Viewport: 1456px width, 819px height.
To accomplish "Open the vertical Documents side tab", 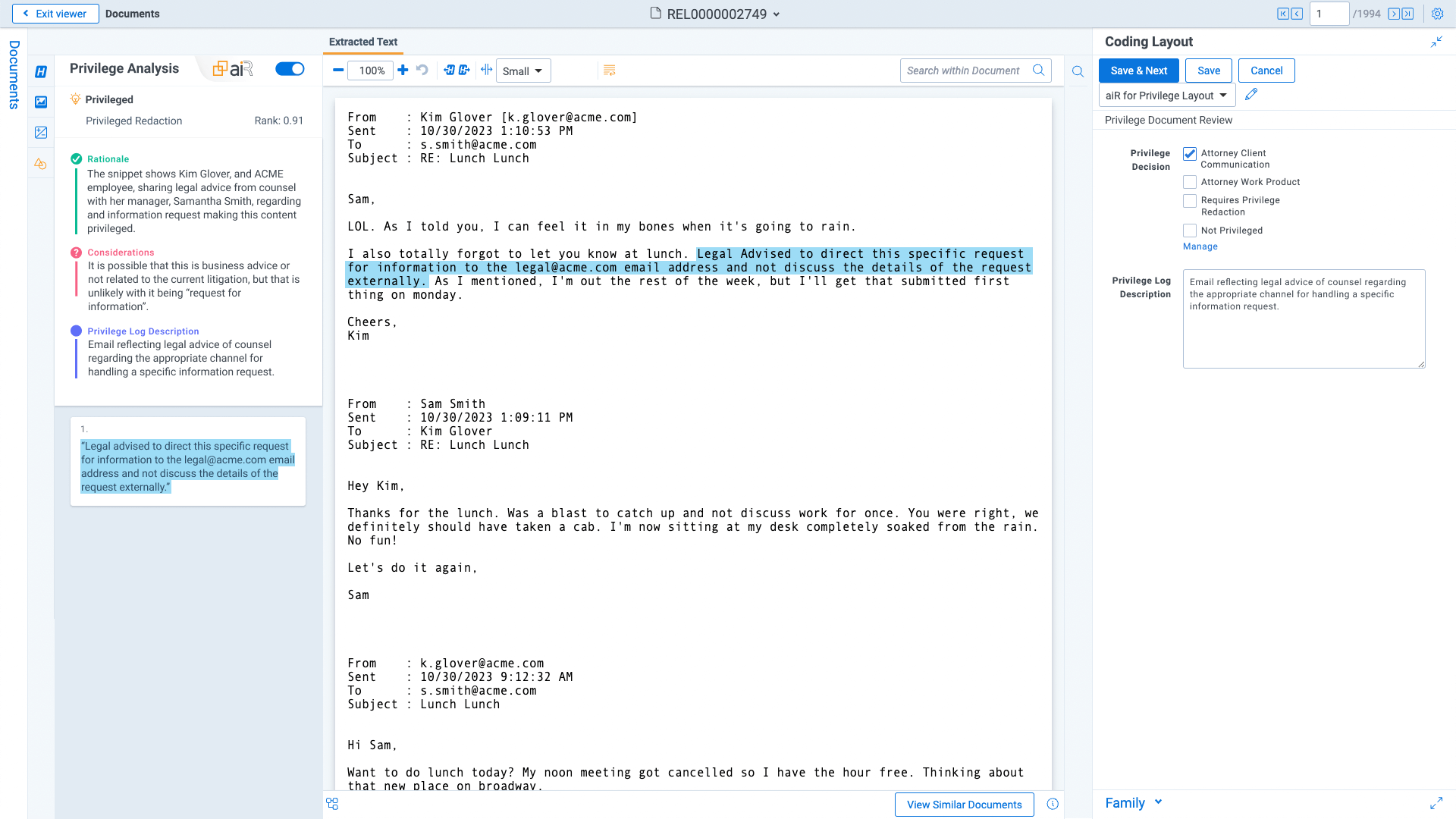I will (x=14, y=75).
